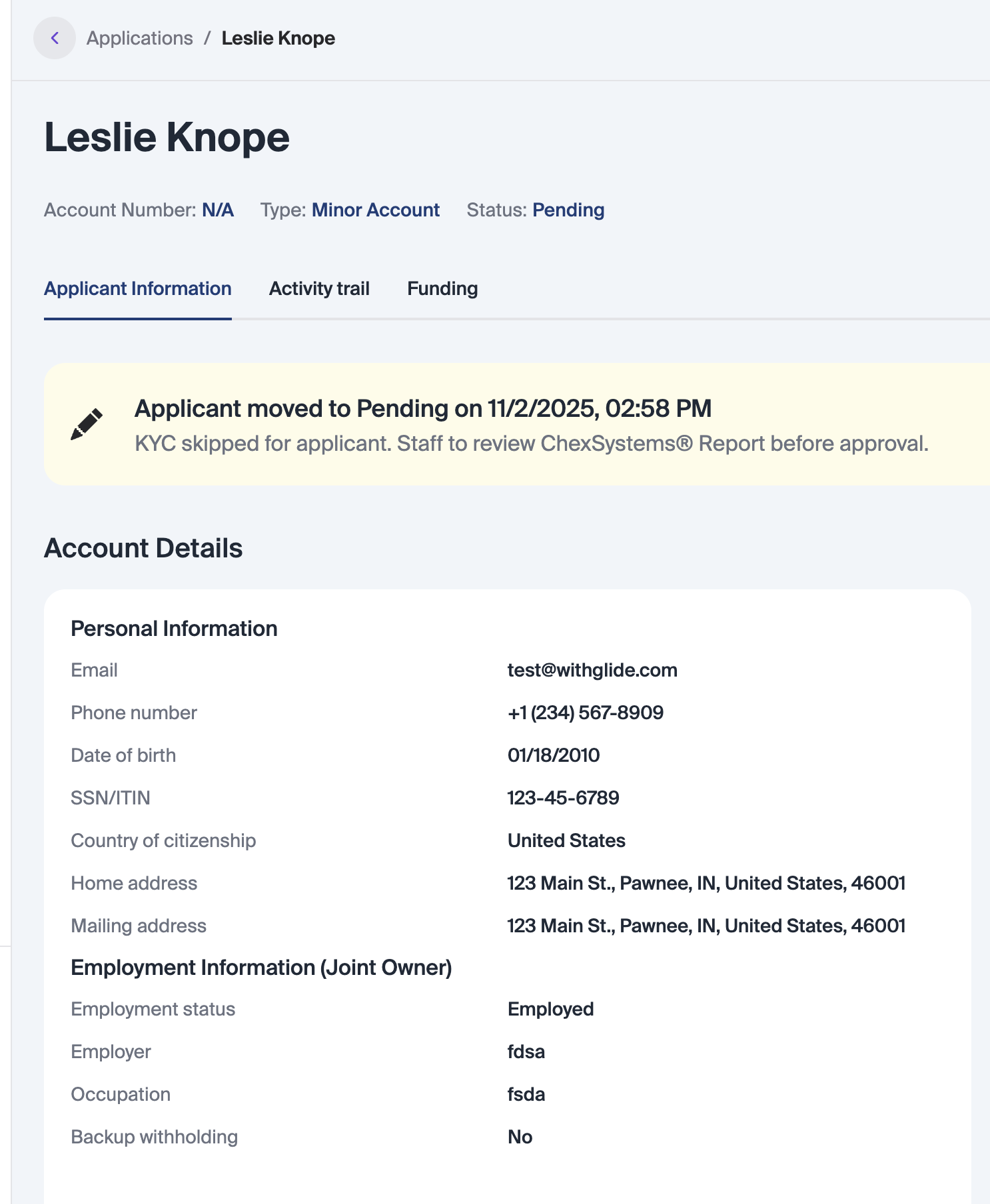Click the email test@withglide.com

pos(592,671)
